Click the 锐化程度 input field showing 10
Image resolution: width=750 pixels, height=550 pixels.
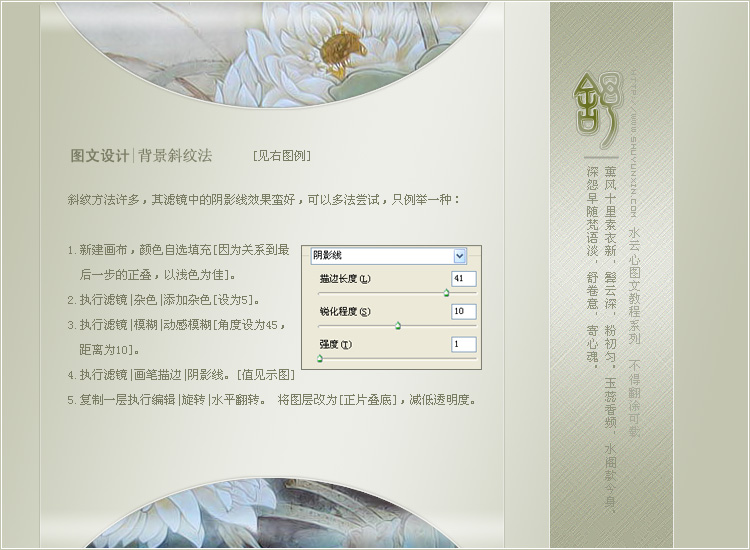[x=463, y=312]
